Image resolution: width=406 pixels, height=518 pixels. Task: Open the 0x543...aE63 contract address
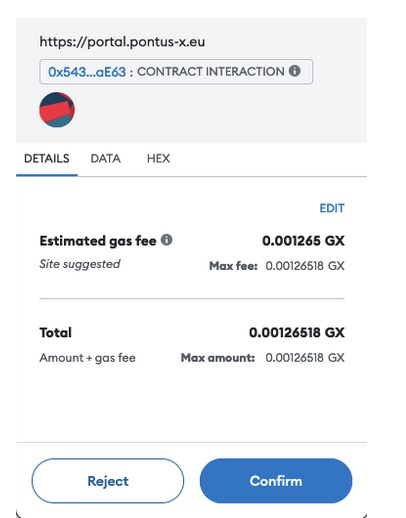tap(87, 72)
